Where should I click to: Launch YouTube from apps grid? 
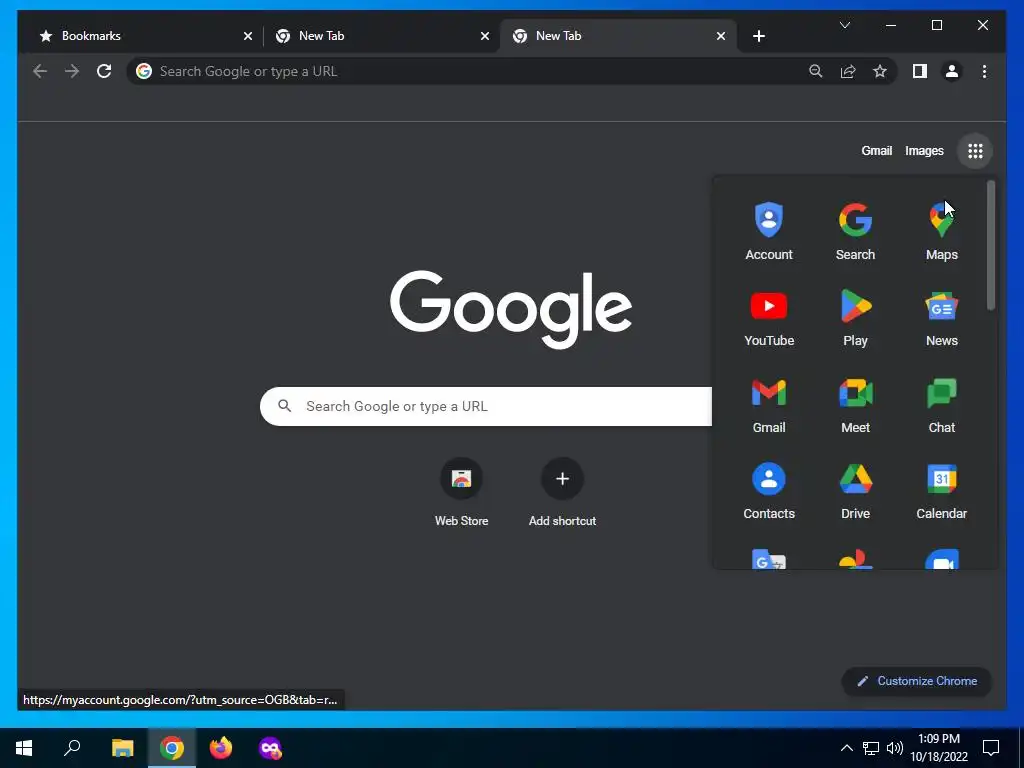click(x=769, y=318)
